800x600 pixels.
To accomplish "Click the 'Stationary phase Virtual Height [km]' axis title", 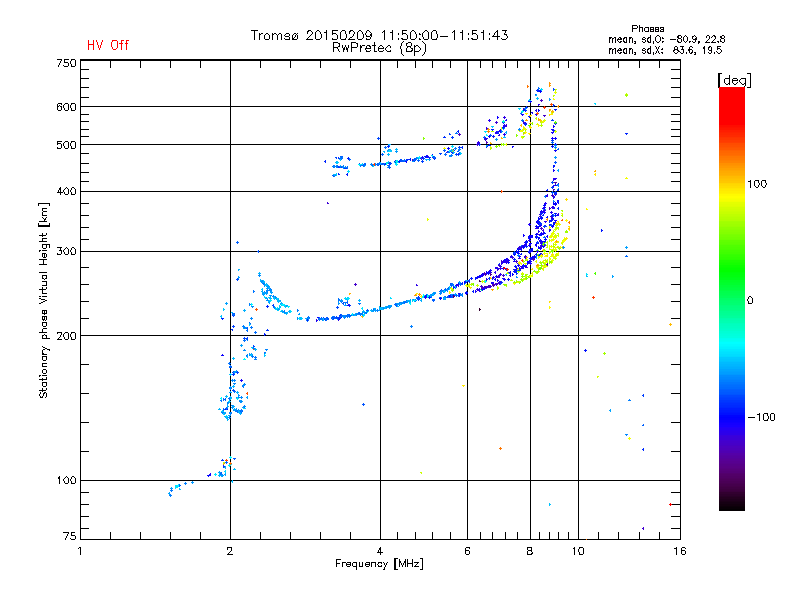I will coord(44,301).
